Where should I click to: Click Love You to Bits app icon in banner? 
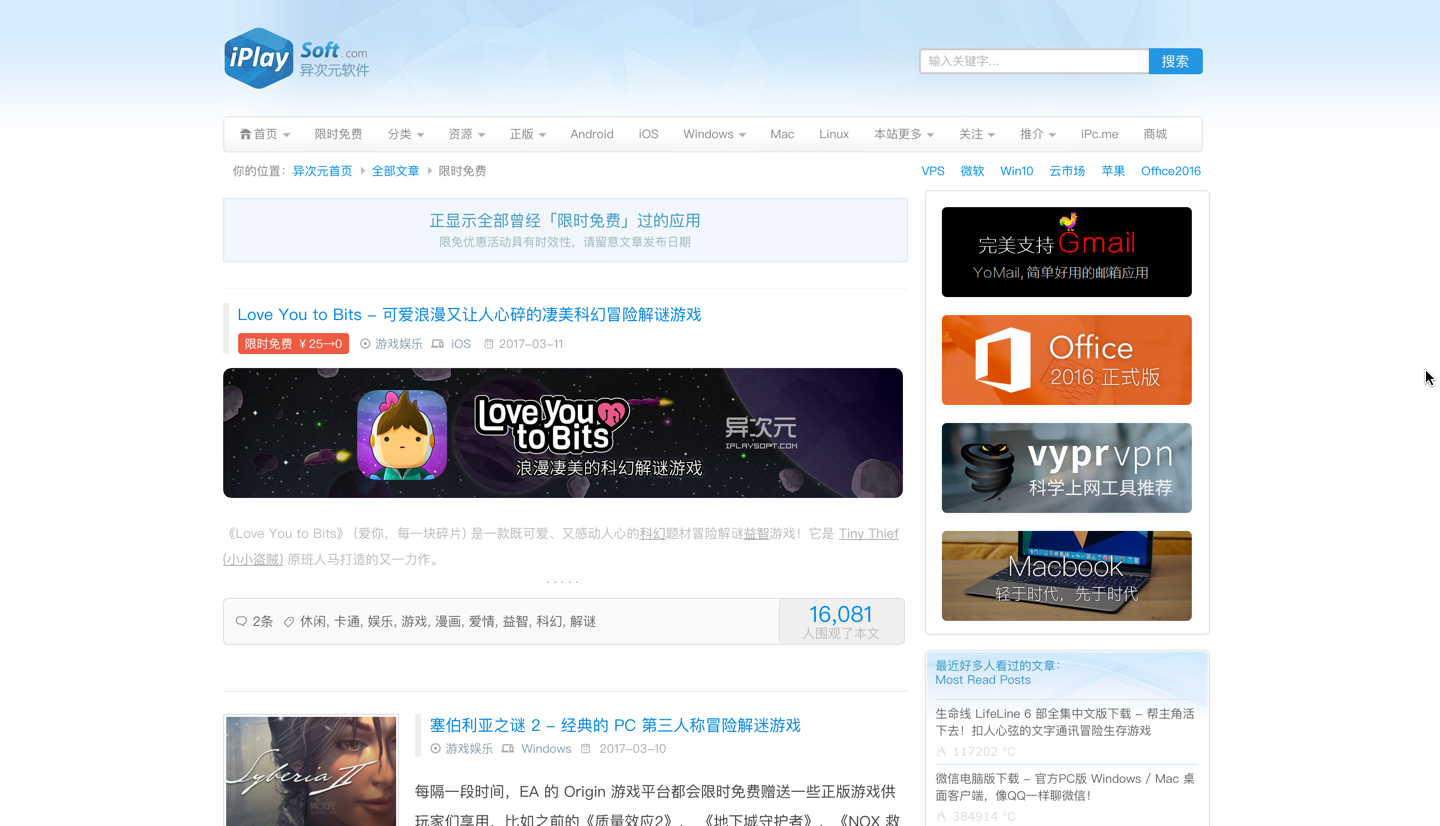coord(402,434)
